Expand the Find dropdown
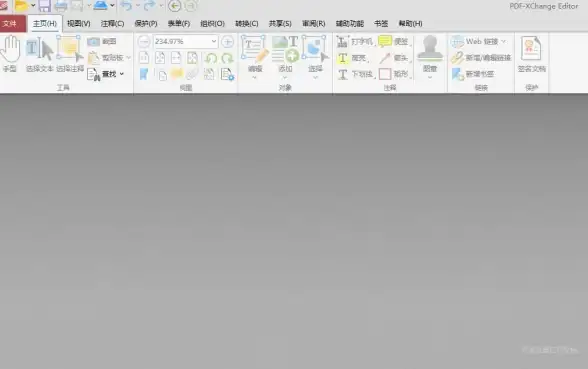Screen dimensions: 588x369 [122, 74]
